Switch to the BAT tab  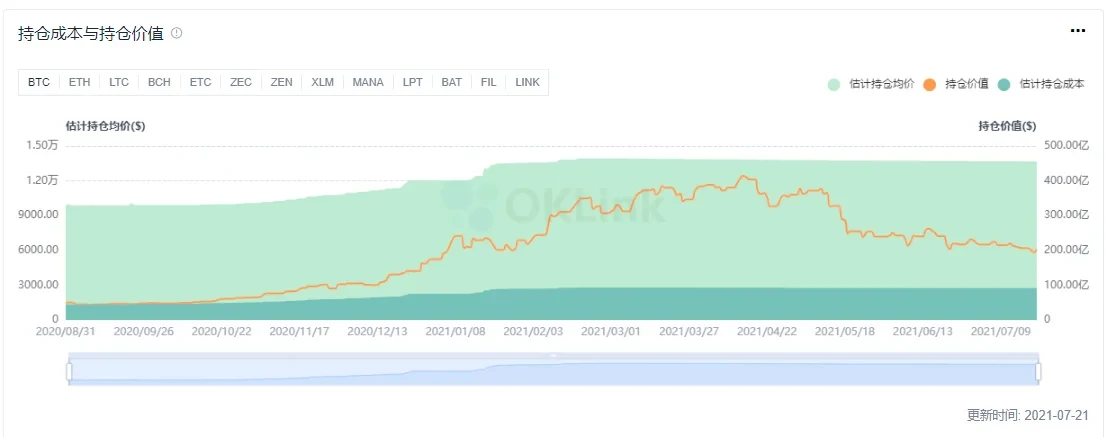[452, 82]
